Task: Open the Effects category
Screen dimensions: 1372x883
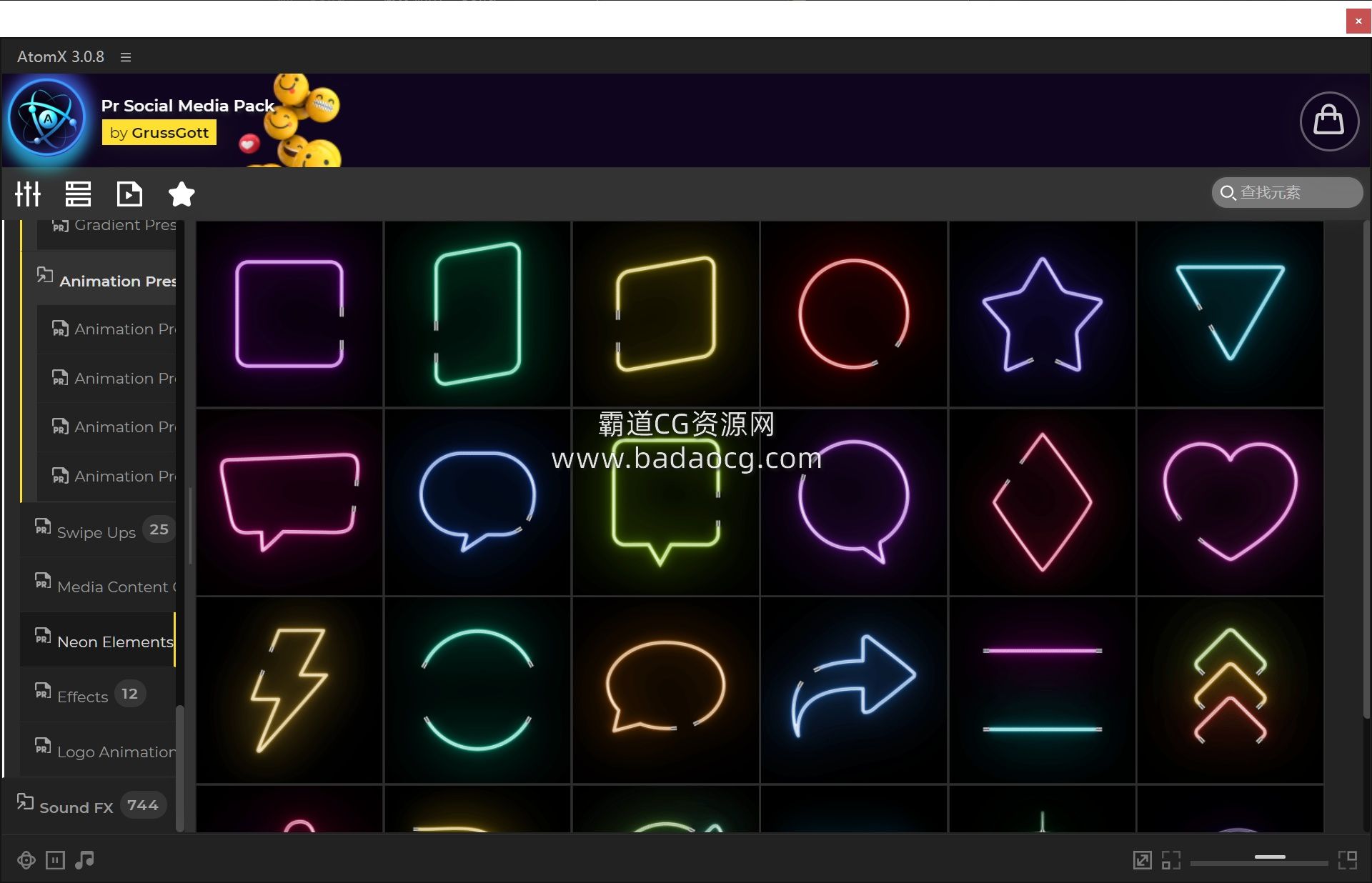Action: tap(98, 695)
